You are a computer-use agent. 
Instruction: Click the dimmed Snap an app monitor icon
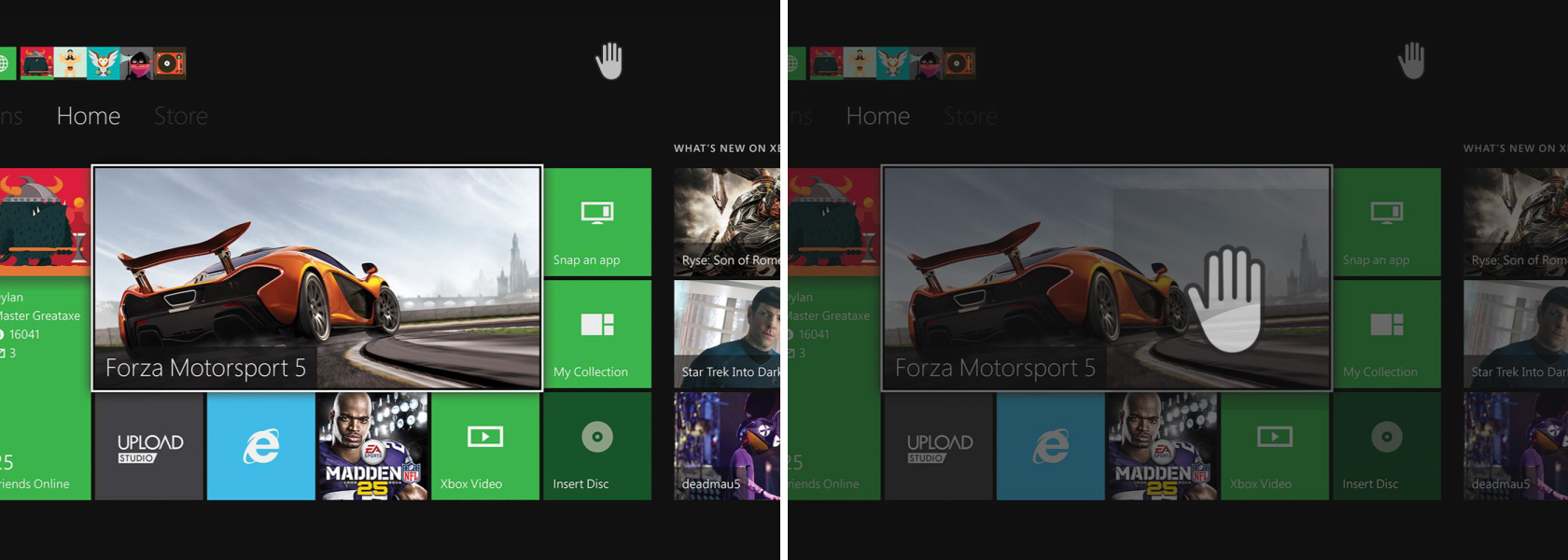click(1387, 213)
